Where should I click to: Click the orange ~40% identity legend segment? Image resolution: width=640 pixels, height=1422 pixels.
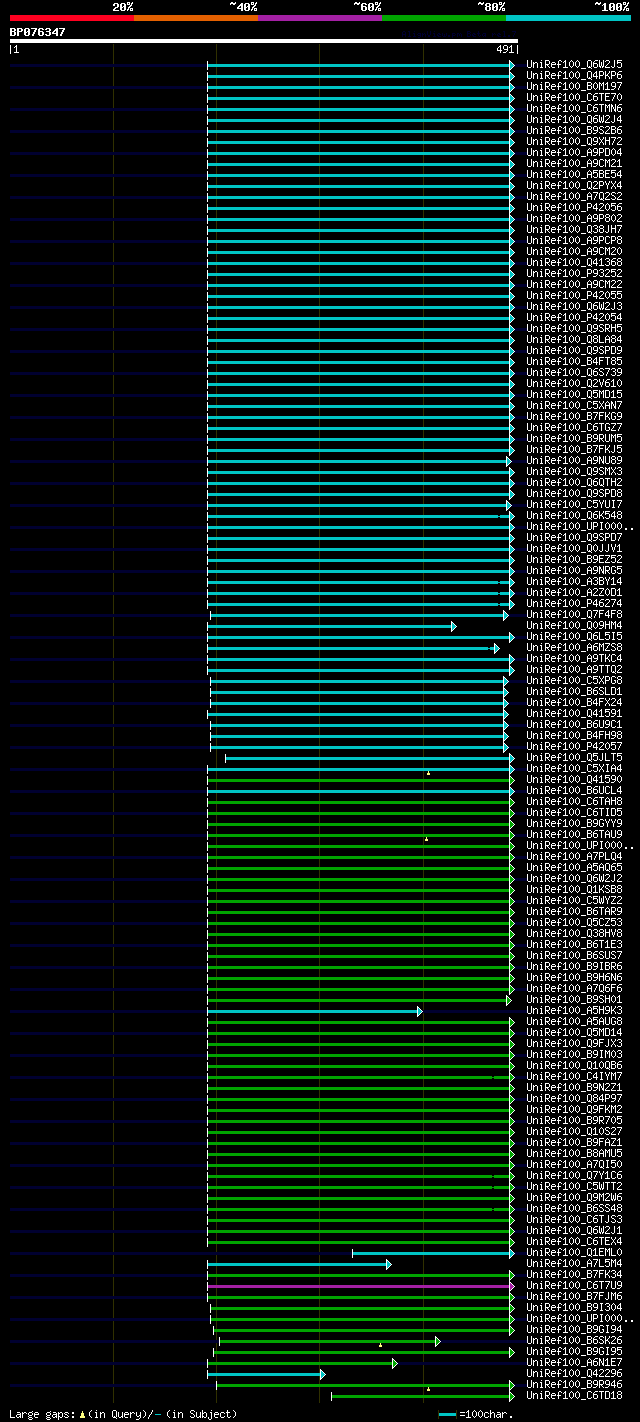point(195,18)
